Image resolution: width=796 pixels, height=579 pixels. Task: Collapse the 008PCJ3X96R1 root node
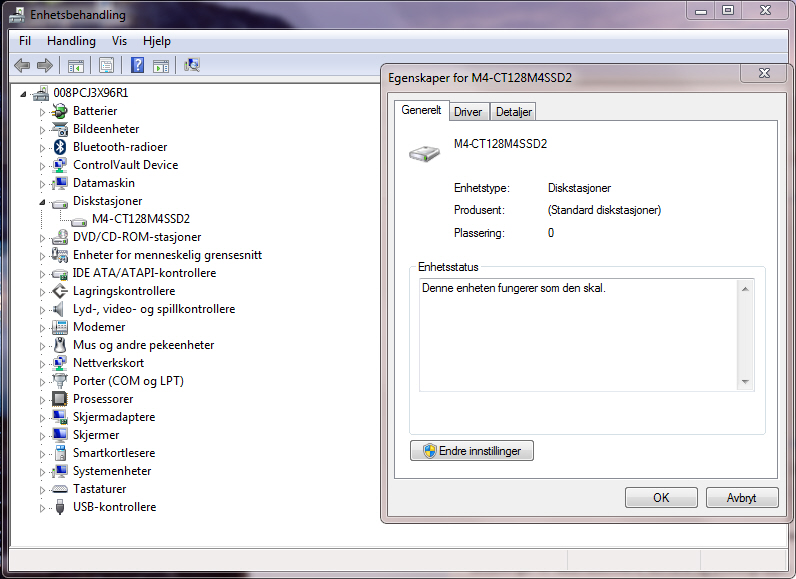click(23, 94)
